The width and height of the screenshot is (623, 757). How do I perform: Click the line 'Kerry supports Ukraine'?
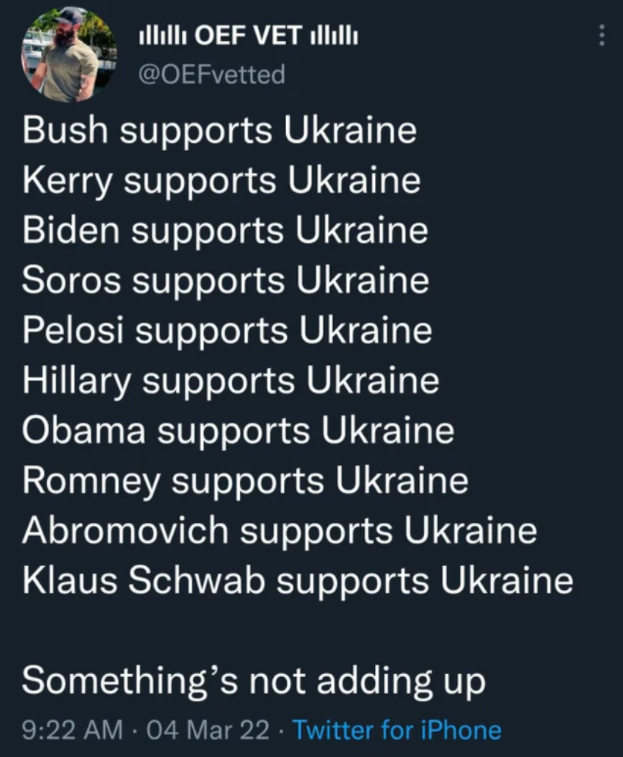click(221, 181)
